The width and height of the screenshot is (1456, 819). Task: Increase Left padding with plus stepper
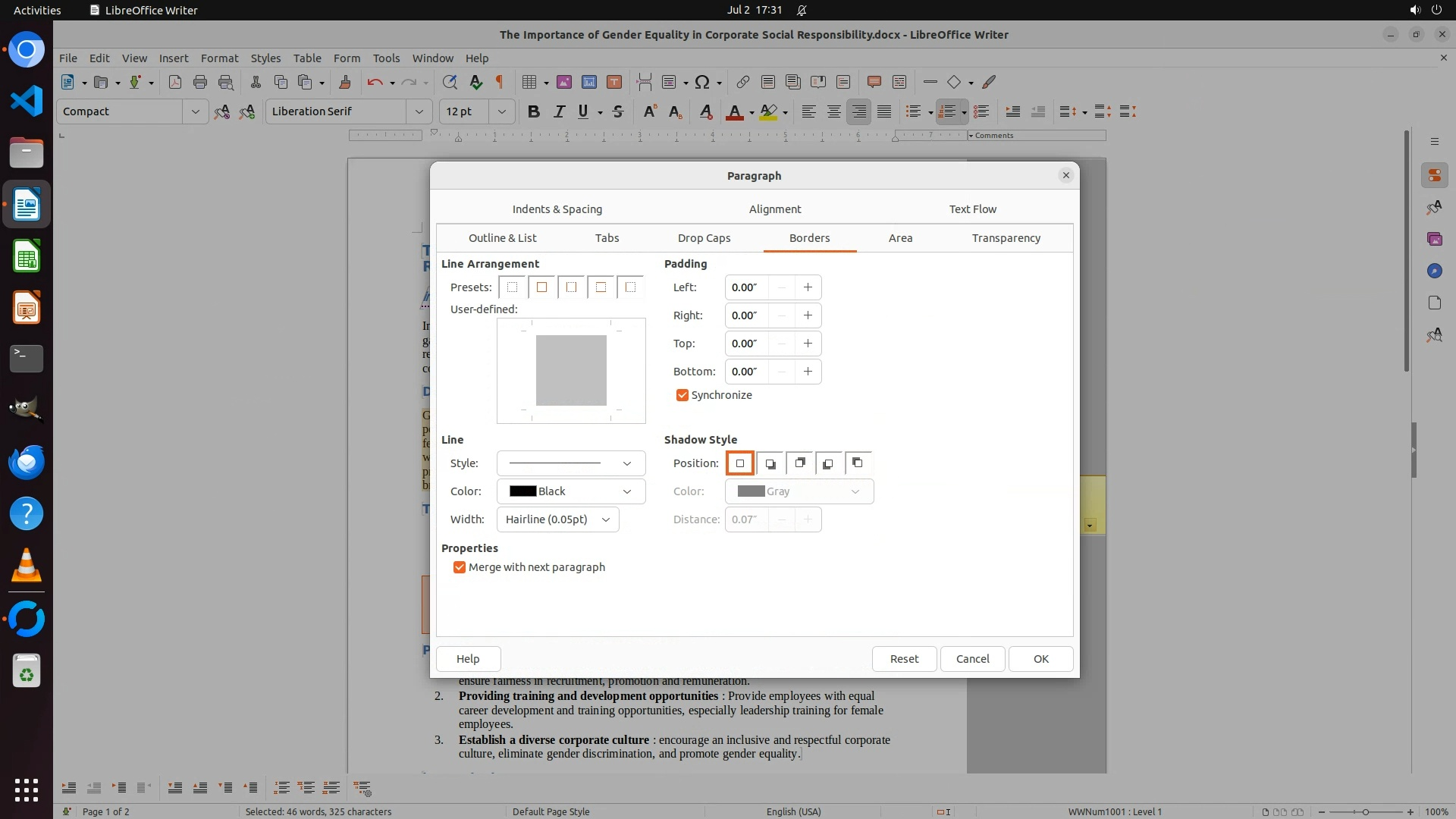[808, 287]
